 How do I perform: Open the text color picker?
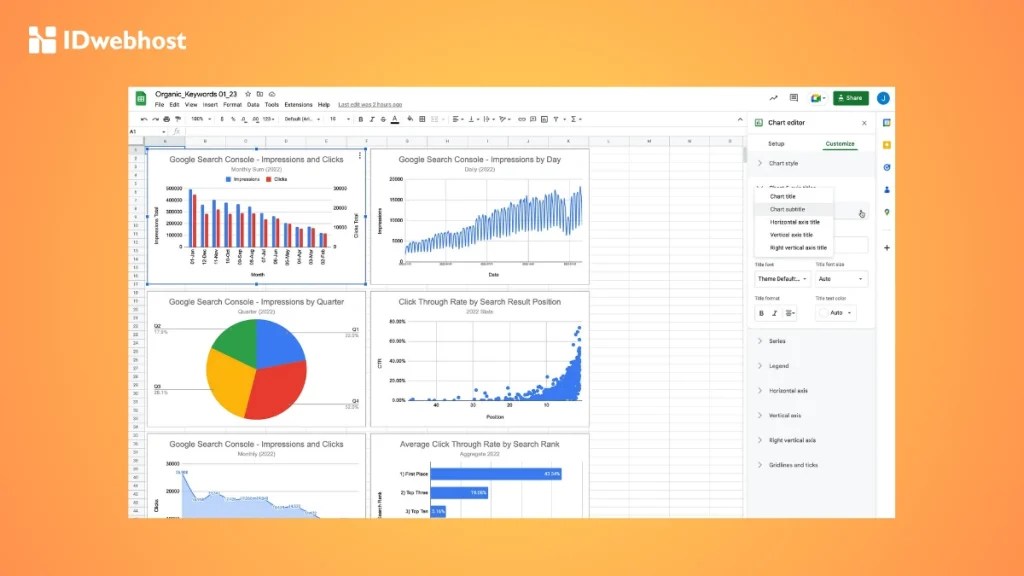394,120
